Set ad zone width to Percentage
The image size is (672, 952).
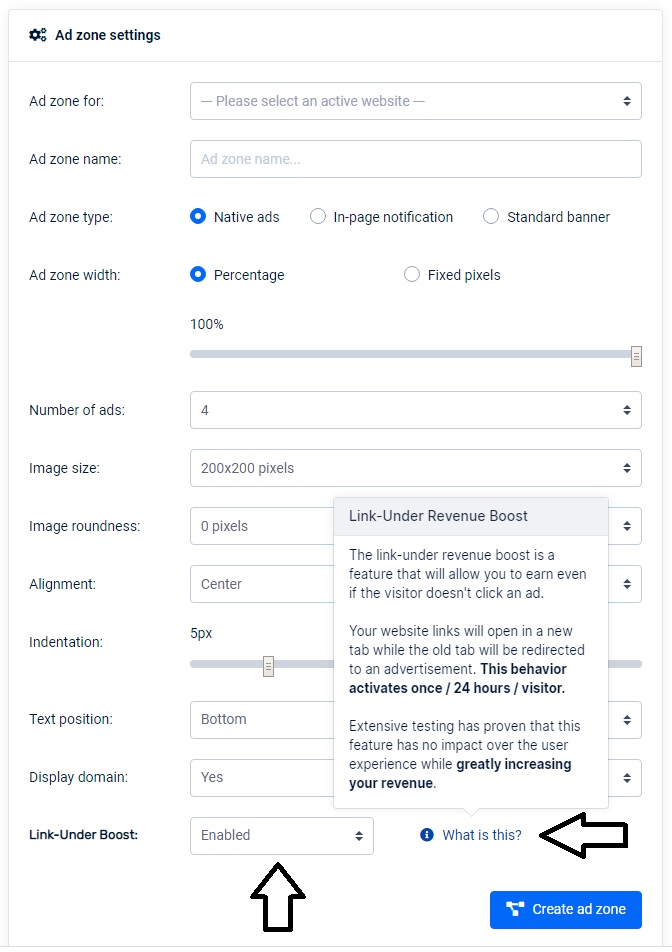[198, 275]
